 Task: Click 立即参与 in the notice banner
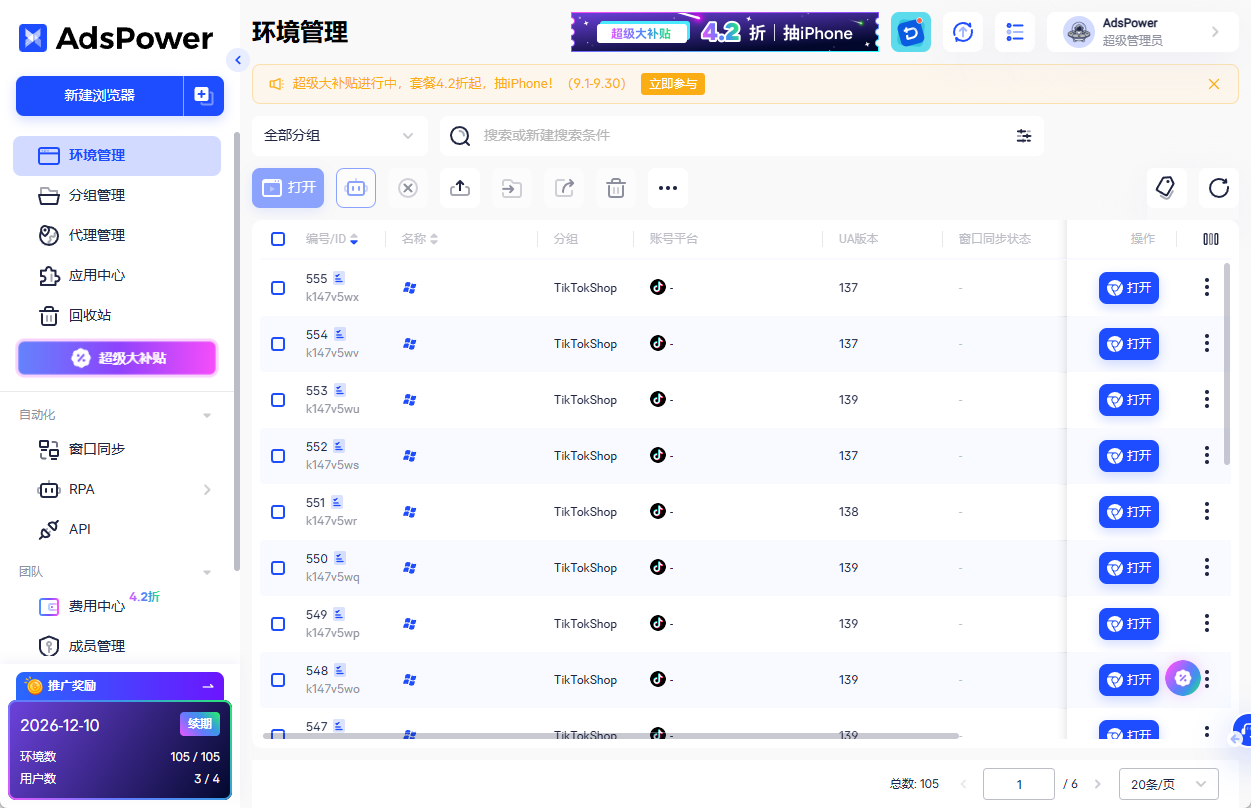tap(673, 84)
